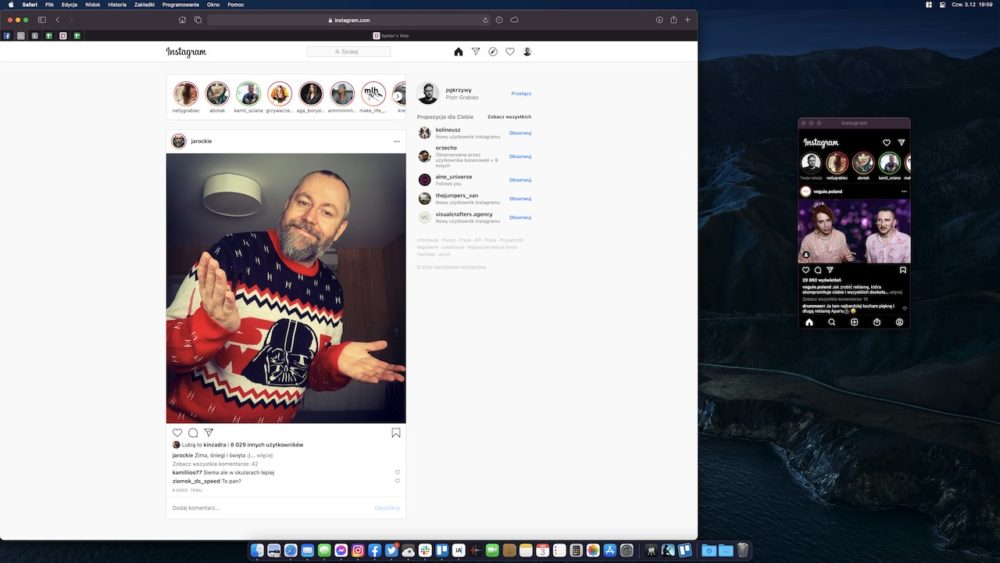Open Finder from the Dock
This screenshot has width=1000, height=563.
(257, 550)
